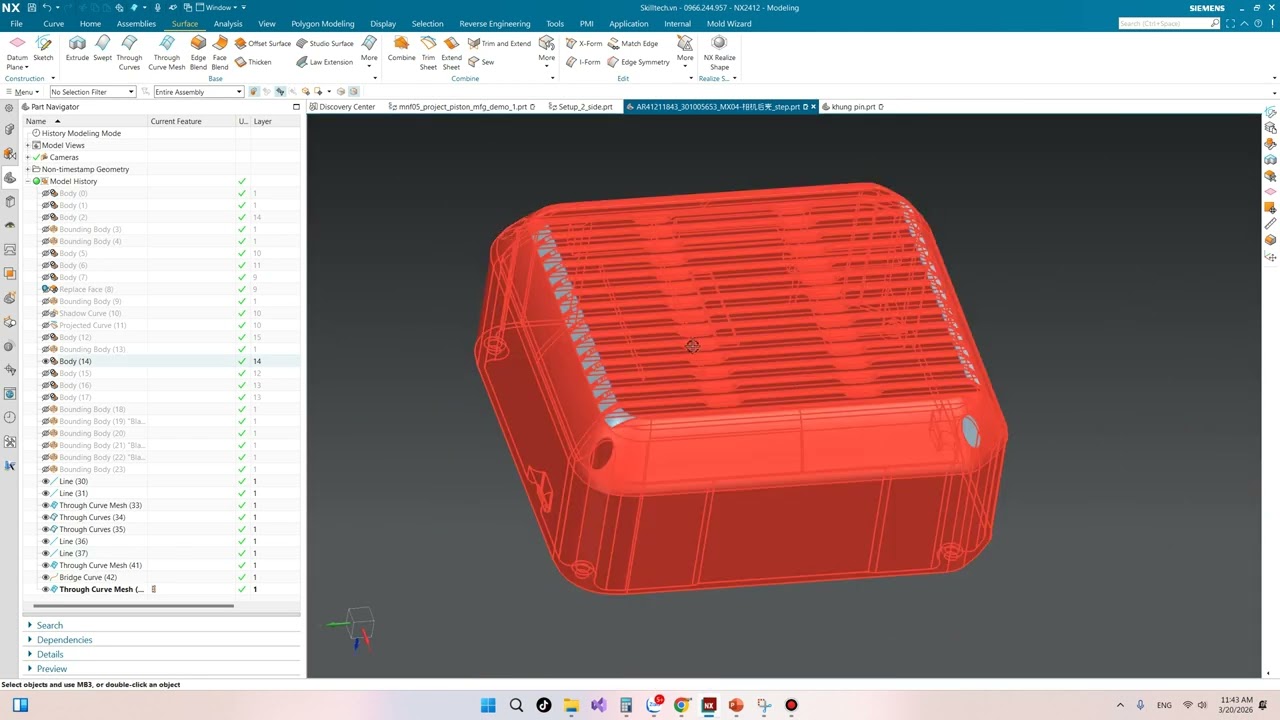Sort by the Name column header
This screenshot has height=720, width=1280.
[x=86, y=121]
